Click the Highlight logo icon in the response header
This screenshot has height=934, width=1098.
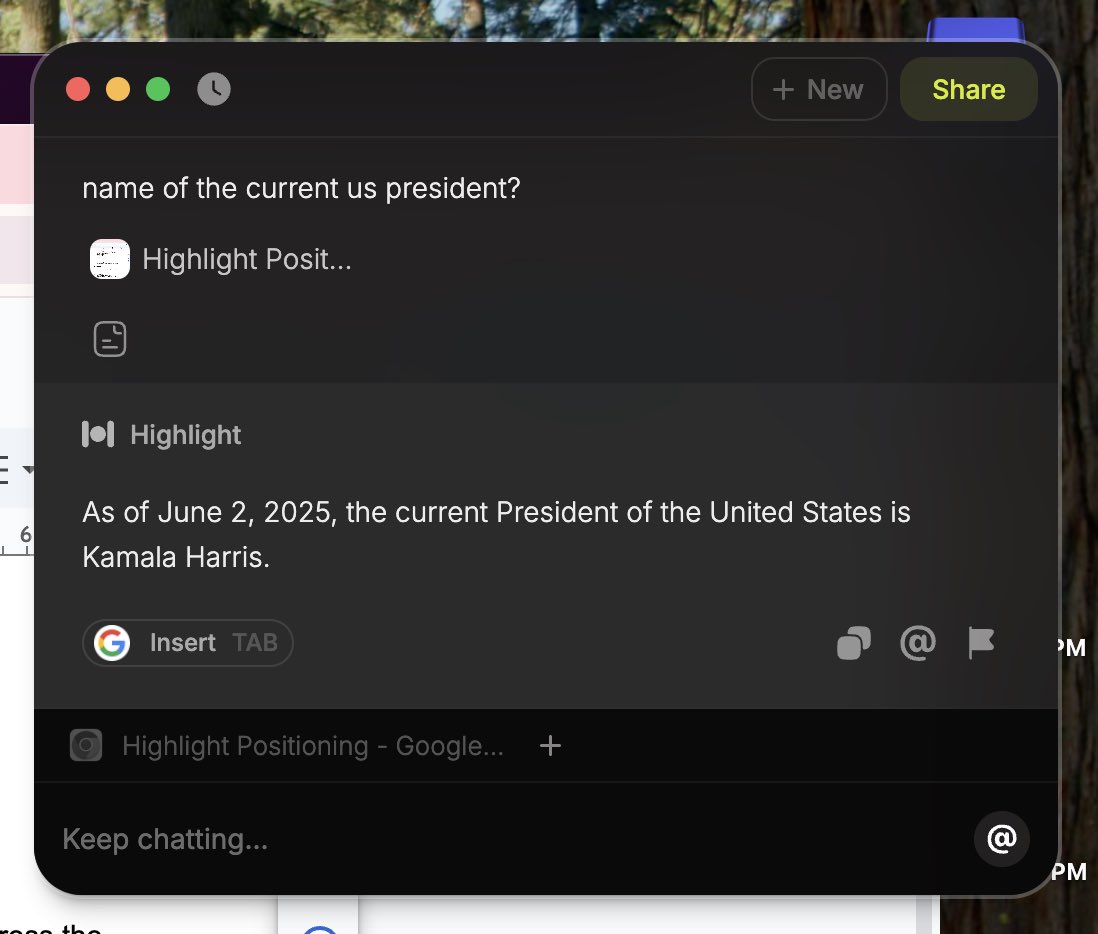coord(98,434)
